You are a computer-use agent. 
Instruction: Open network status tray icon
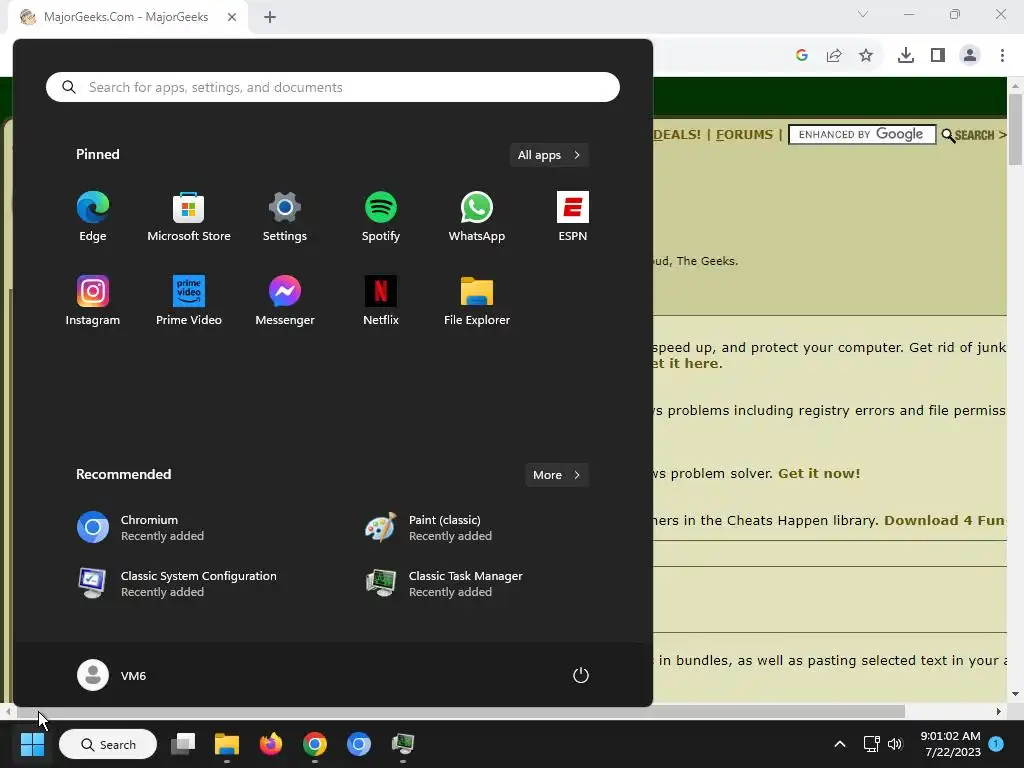click(871, 744)
